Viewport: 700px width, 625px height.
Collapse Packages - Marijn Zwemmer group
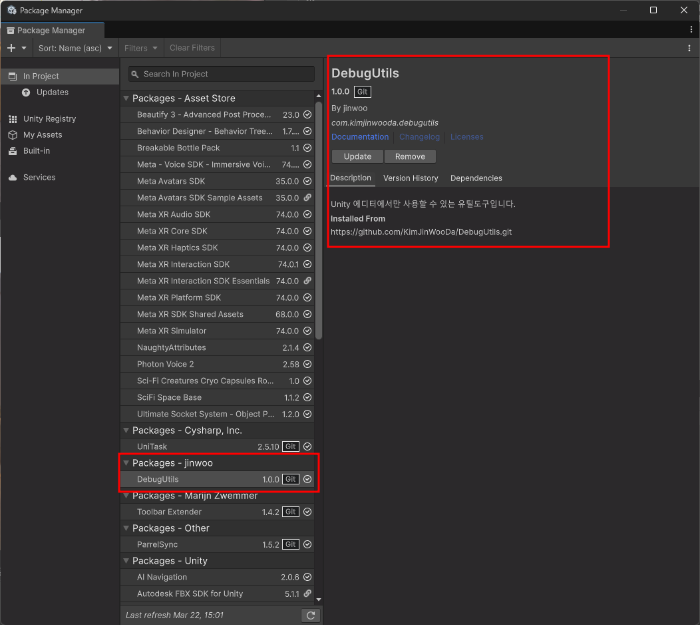click(x=126, y=496)
